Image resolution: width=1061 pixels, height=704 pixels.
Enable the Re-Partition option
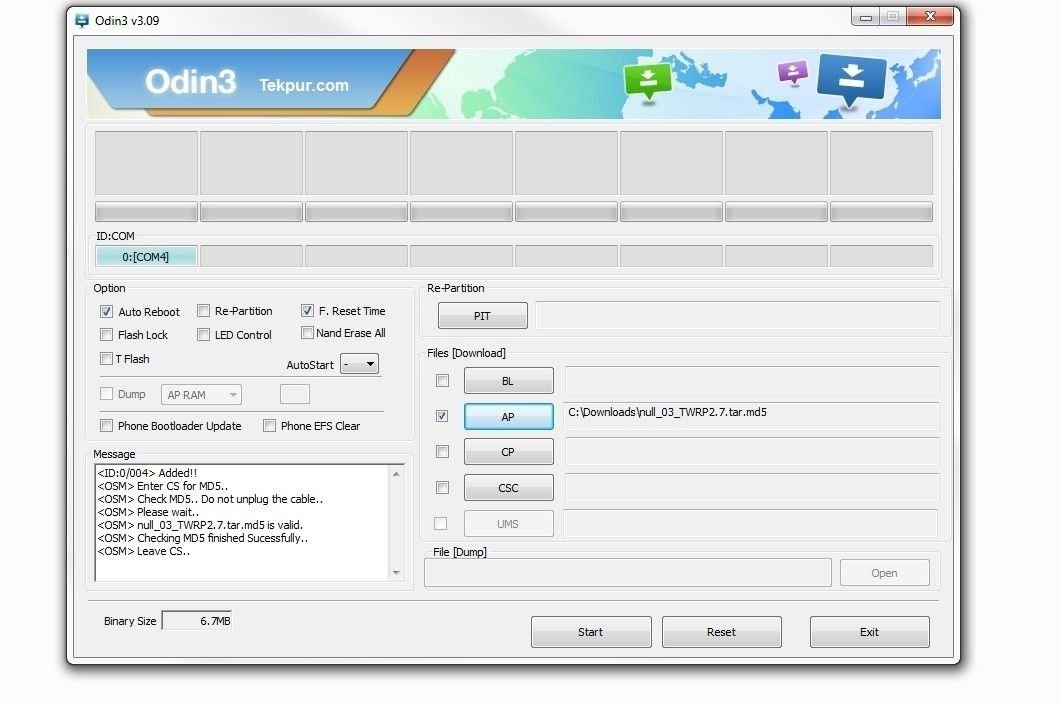(203, 311)
